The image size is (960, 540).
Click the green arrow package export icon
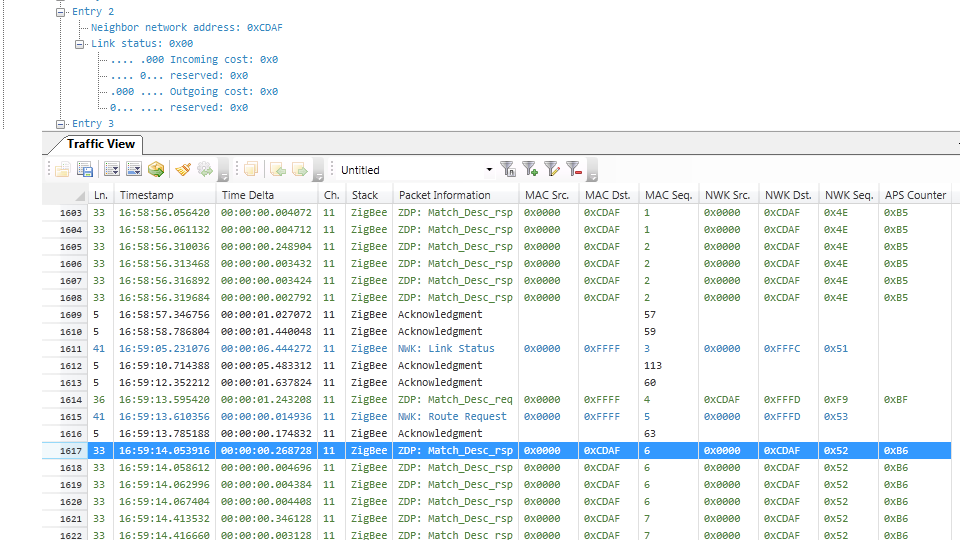tap(156, 170)
